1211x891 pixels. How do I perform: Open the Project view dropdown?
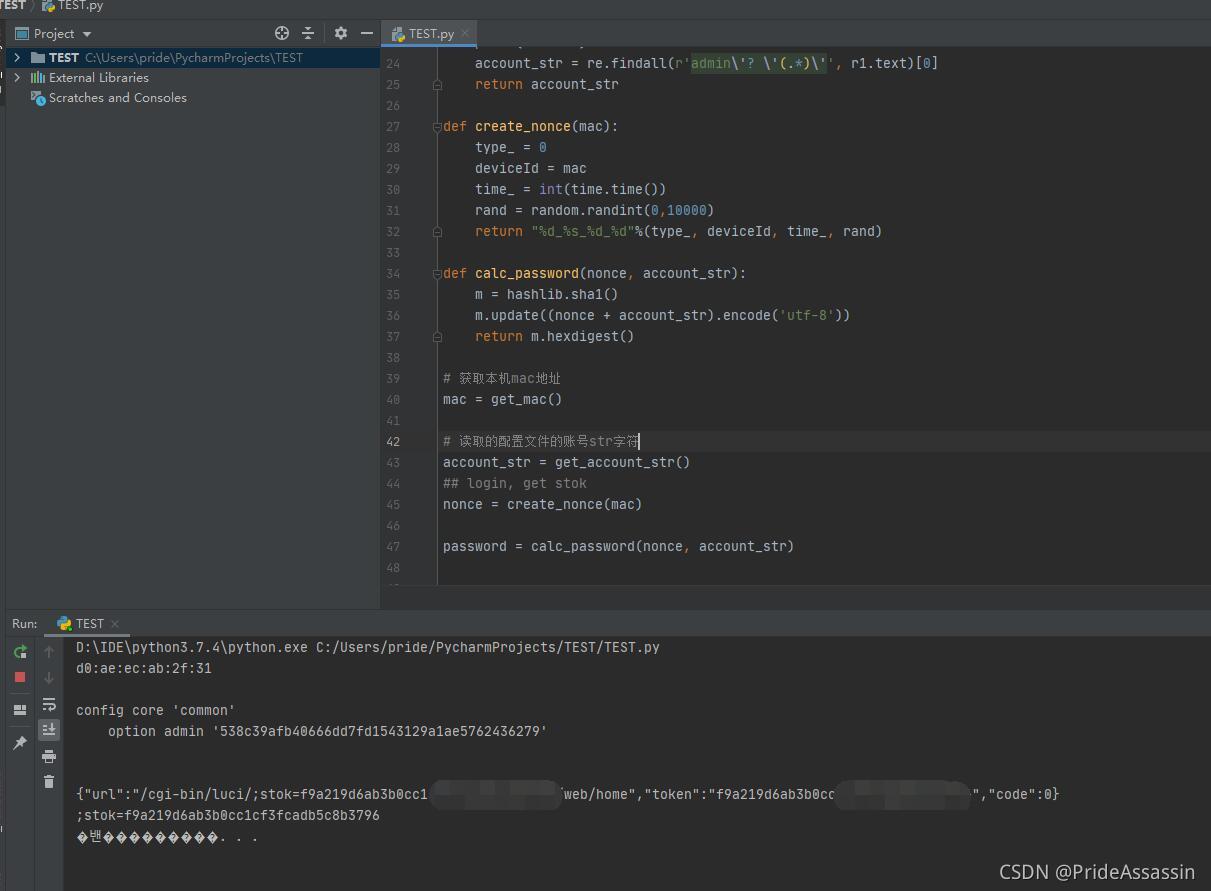point(87,34)
